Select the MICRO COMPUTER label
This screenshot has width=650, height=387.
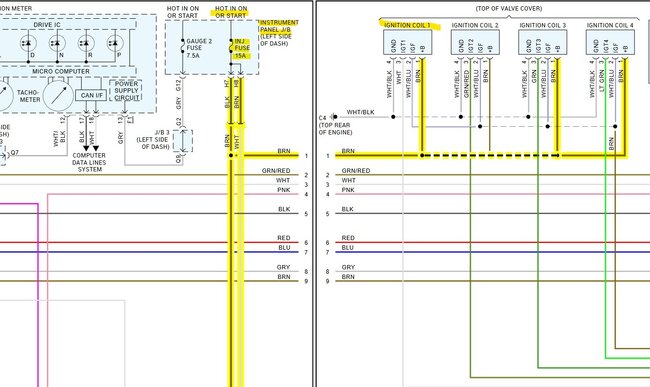pyautogui.click(x=61, y=71)
